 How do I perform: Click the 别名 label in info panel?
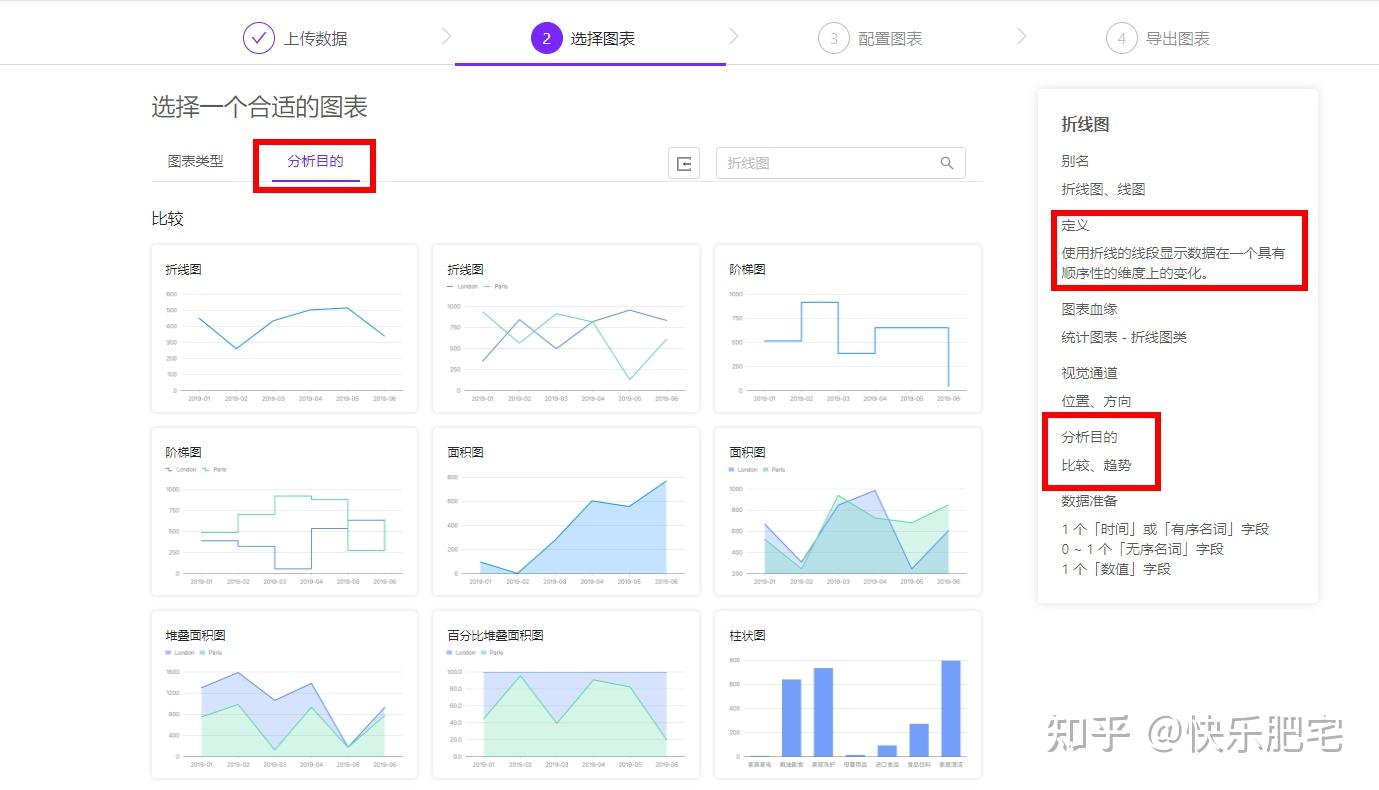click(x=1075, y=160)
